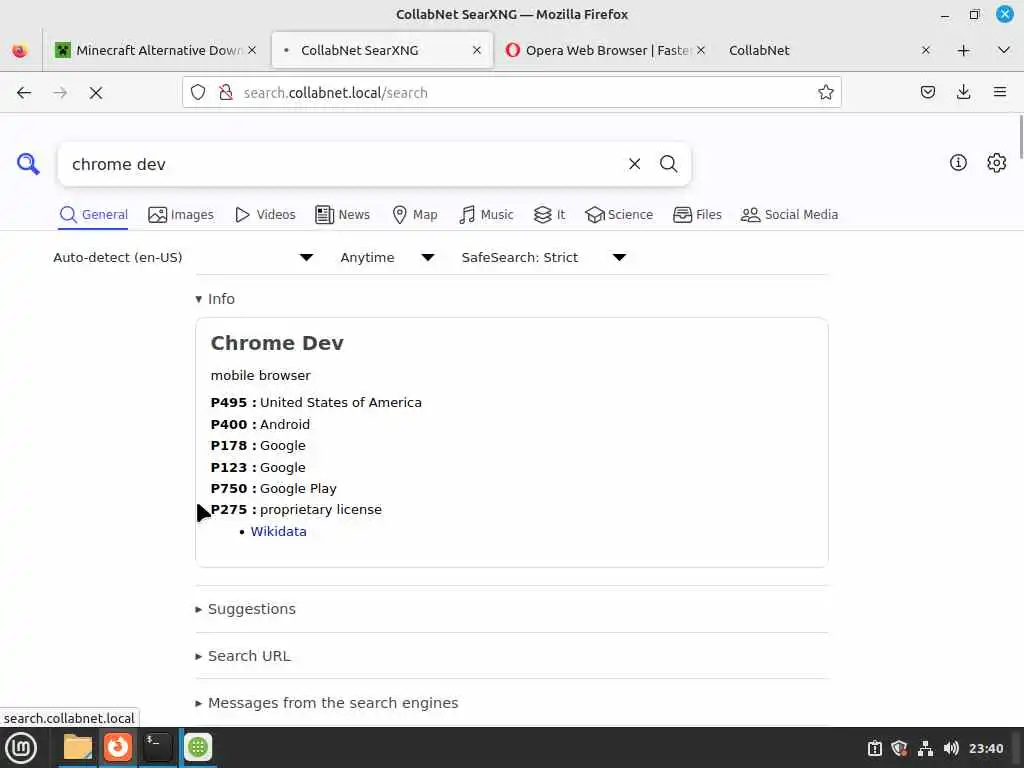Click the update manager tray icon
The height and width of the screenshot is (768, 1024).
tap(874, 748)
